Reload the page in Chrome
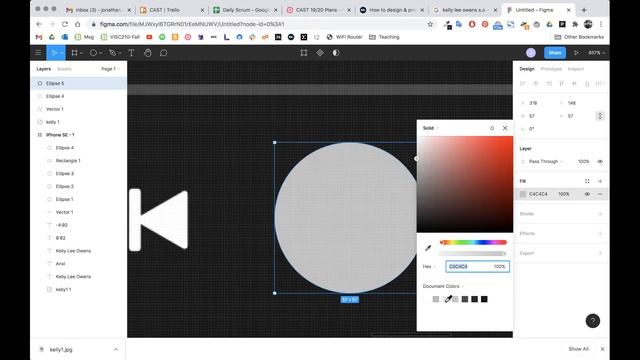 pyautogui.click(x=64, y=24)
